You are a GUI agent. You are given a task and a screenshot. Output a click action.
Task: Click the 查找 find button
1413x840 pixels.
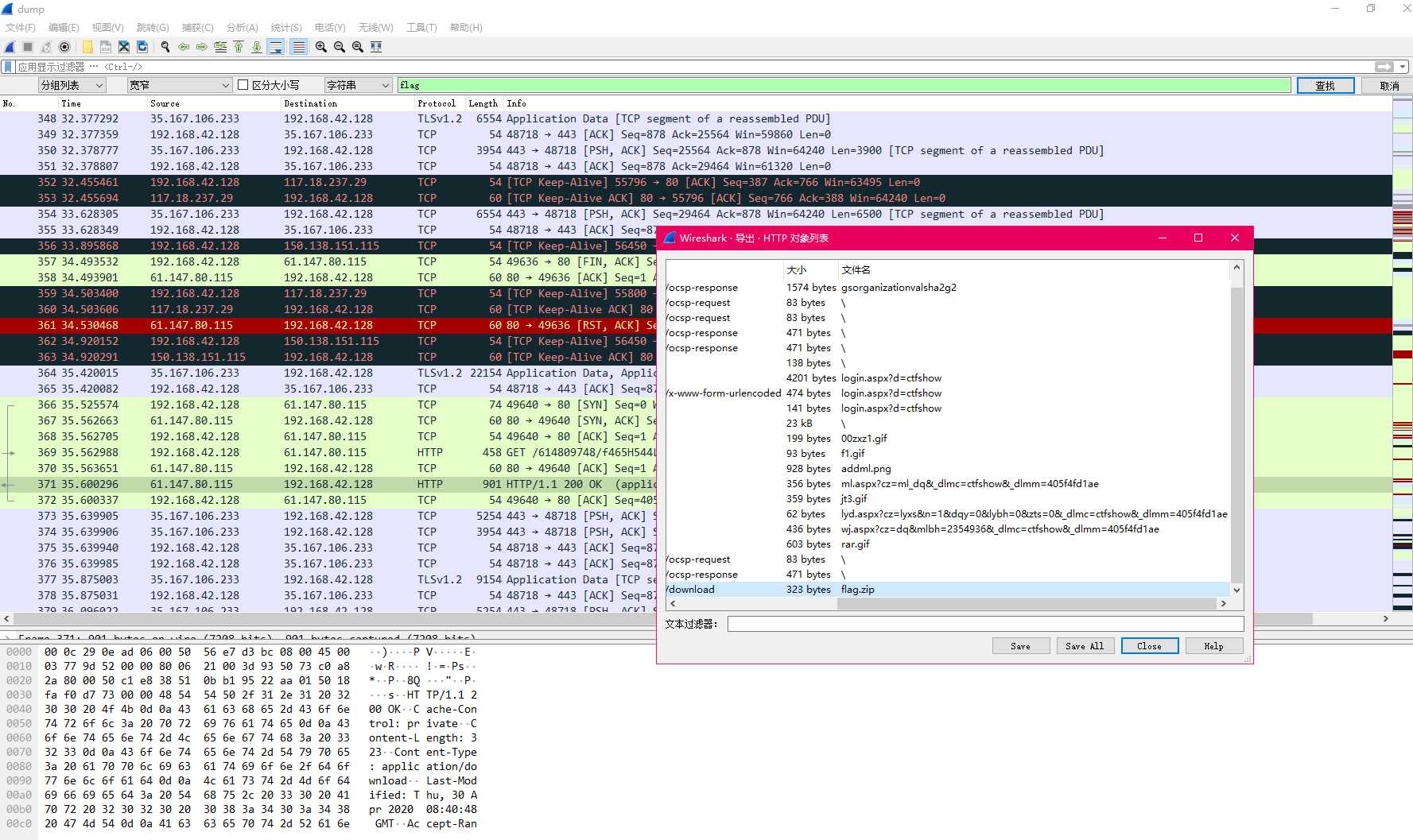click(1326, 86)
